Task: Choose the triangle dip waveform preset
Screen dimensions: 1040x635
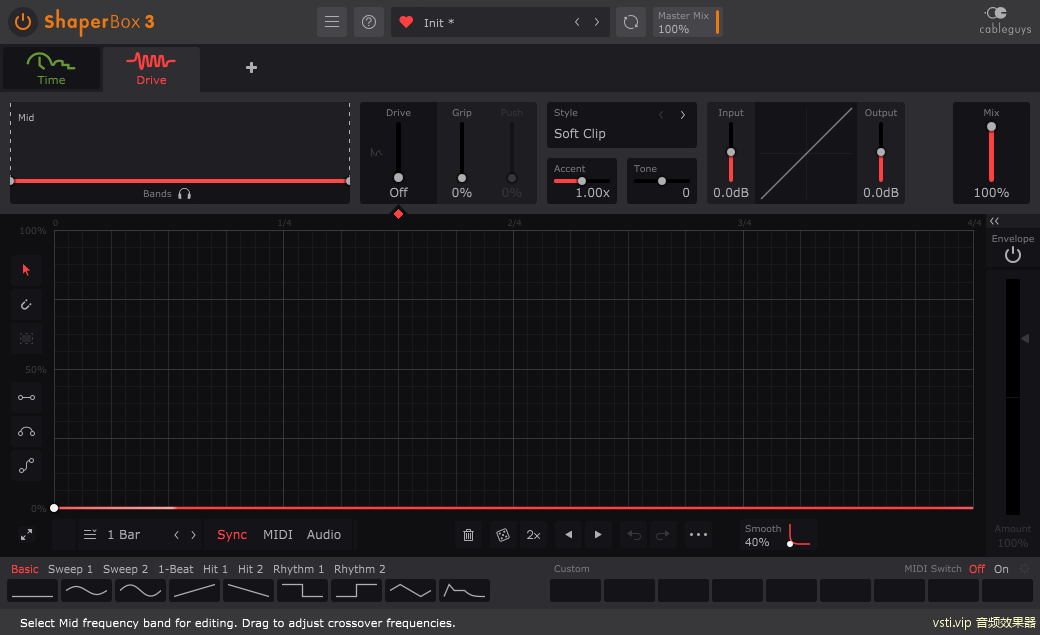Action: (411, 591)
